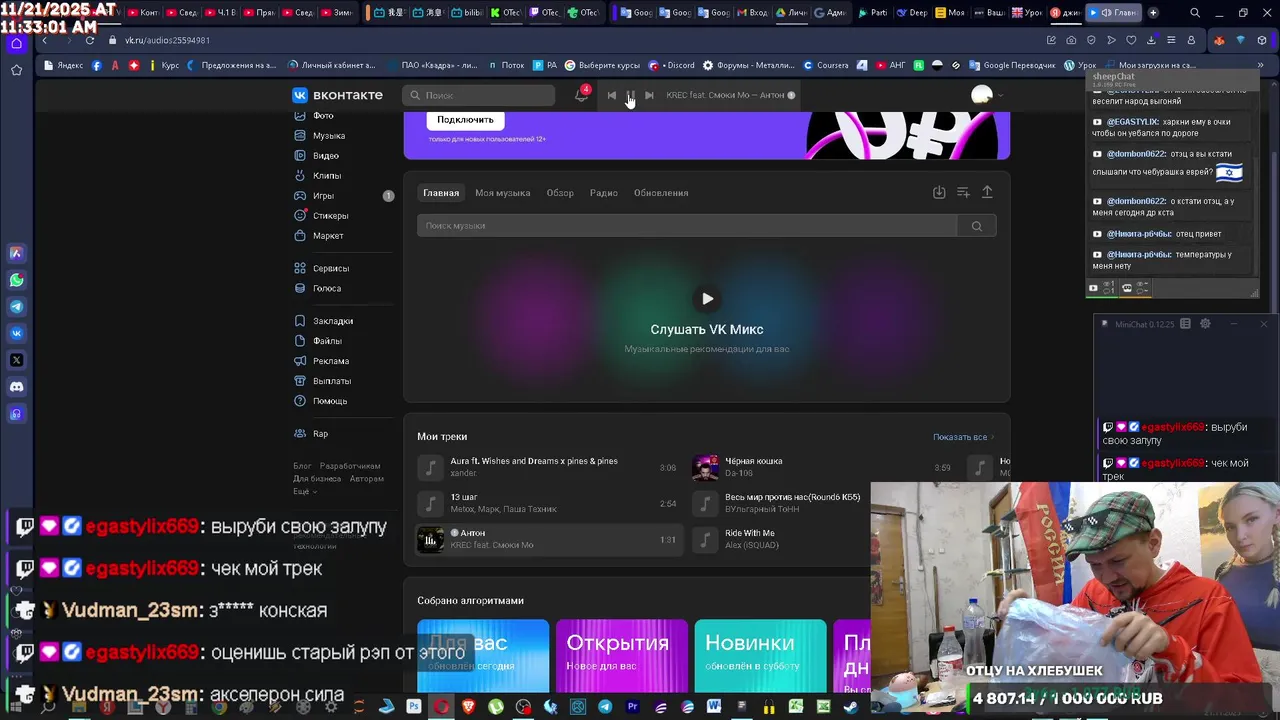Select the Главная music tab
Viewport: 1280px width, 720px height.
point(441,193)
